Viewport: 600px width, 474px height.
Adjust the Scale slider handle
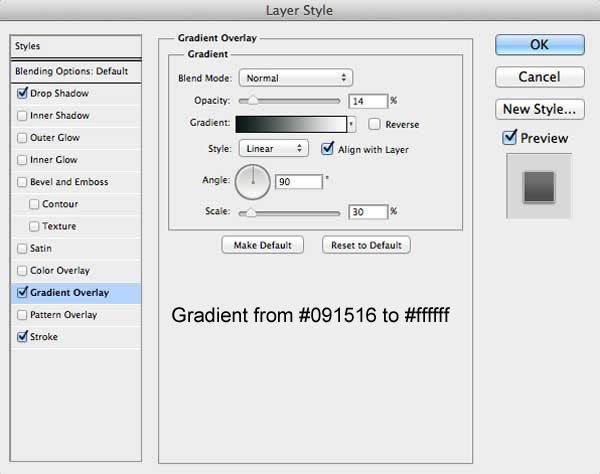251,213
